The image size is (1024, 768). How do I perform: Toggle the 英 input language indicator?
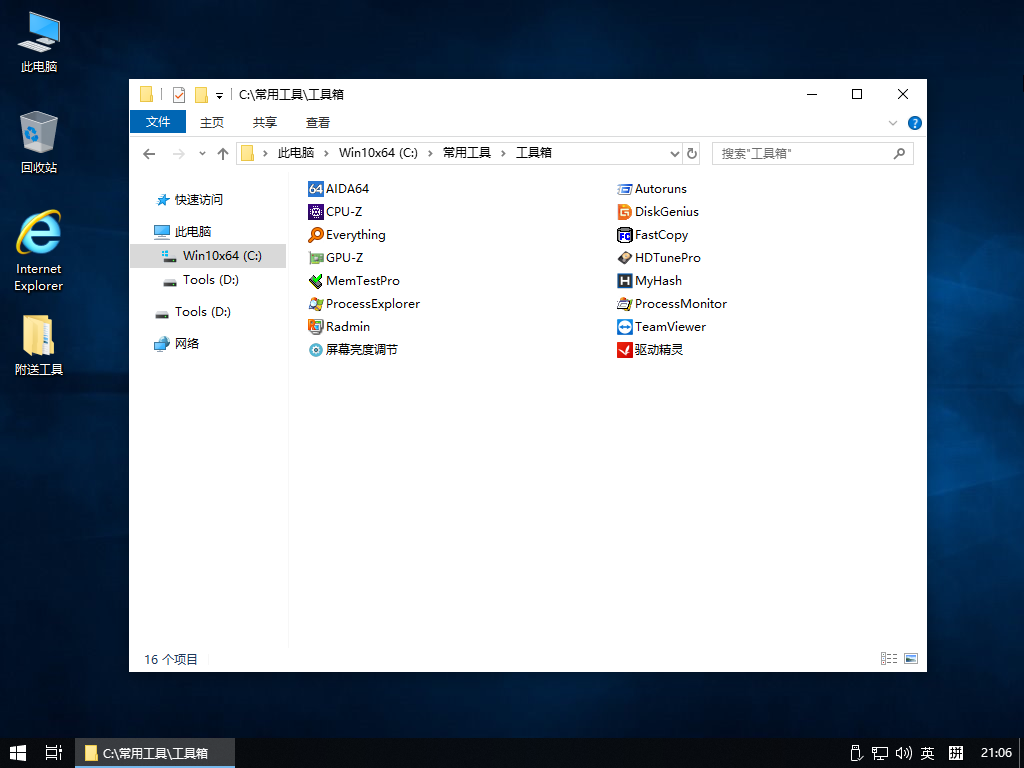[927, 753]
